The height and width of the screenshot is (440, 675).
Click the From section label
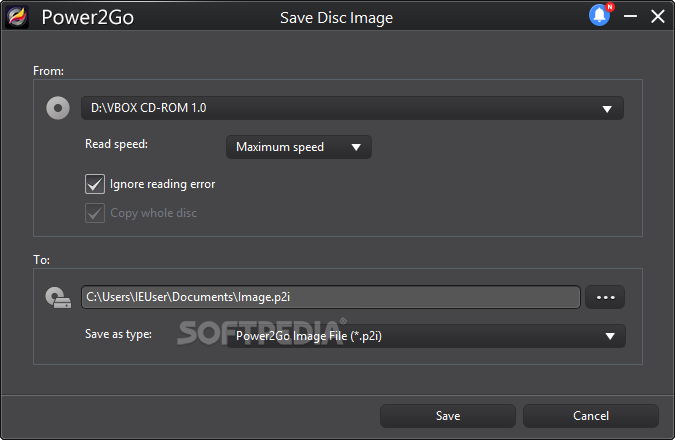(48, 71)
